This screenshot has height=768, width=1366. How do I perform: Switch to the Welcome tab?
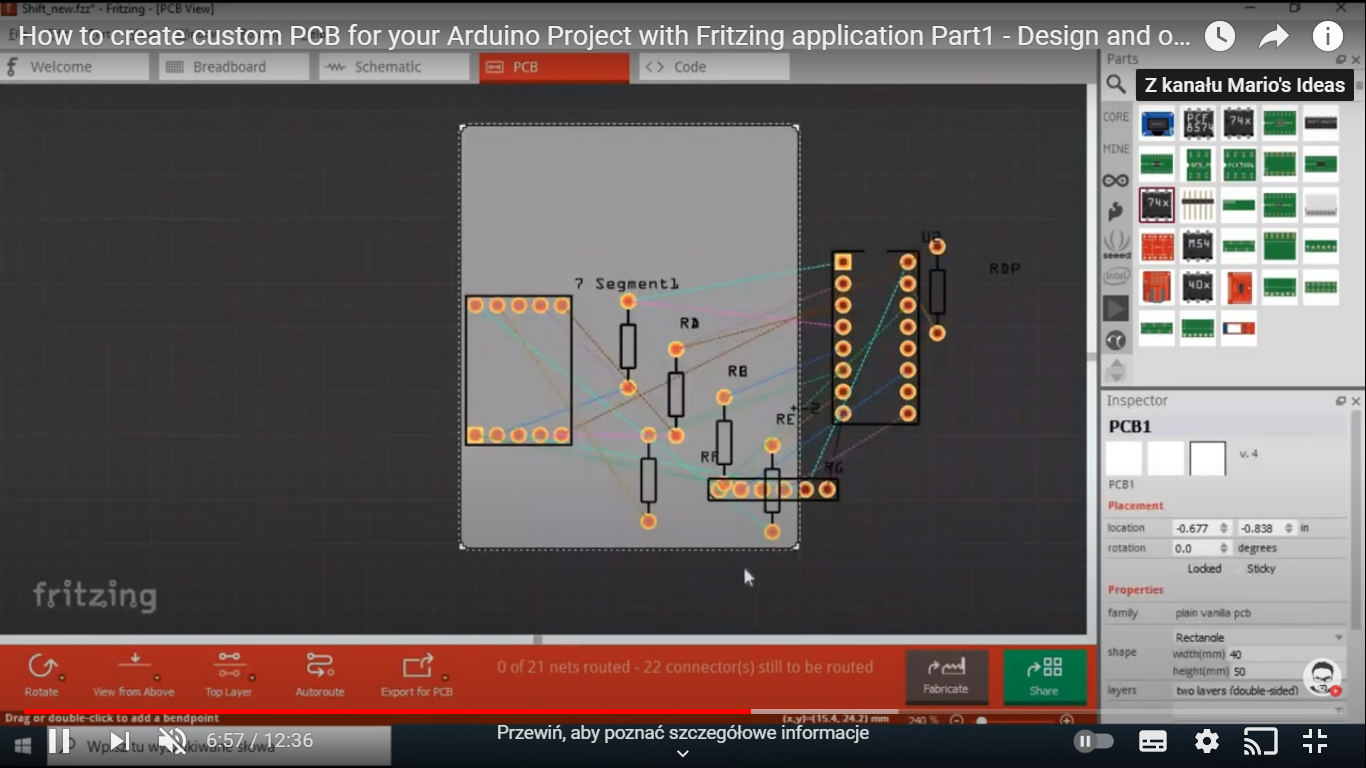tap(75, 67)
